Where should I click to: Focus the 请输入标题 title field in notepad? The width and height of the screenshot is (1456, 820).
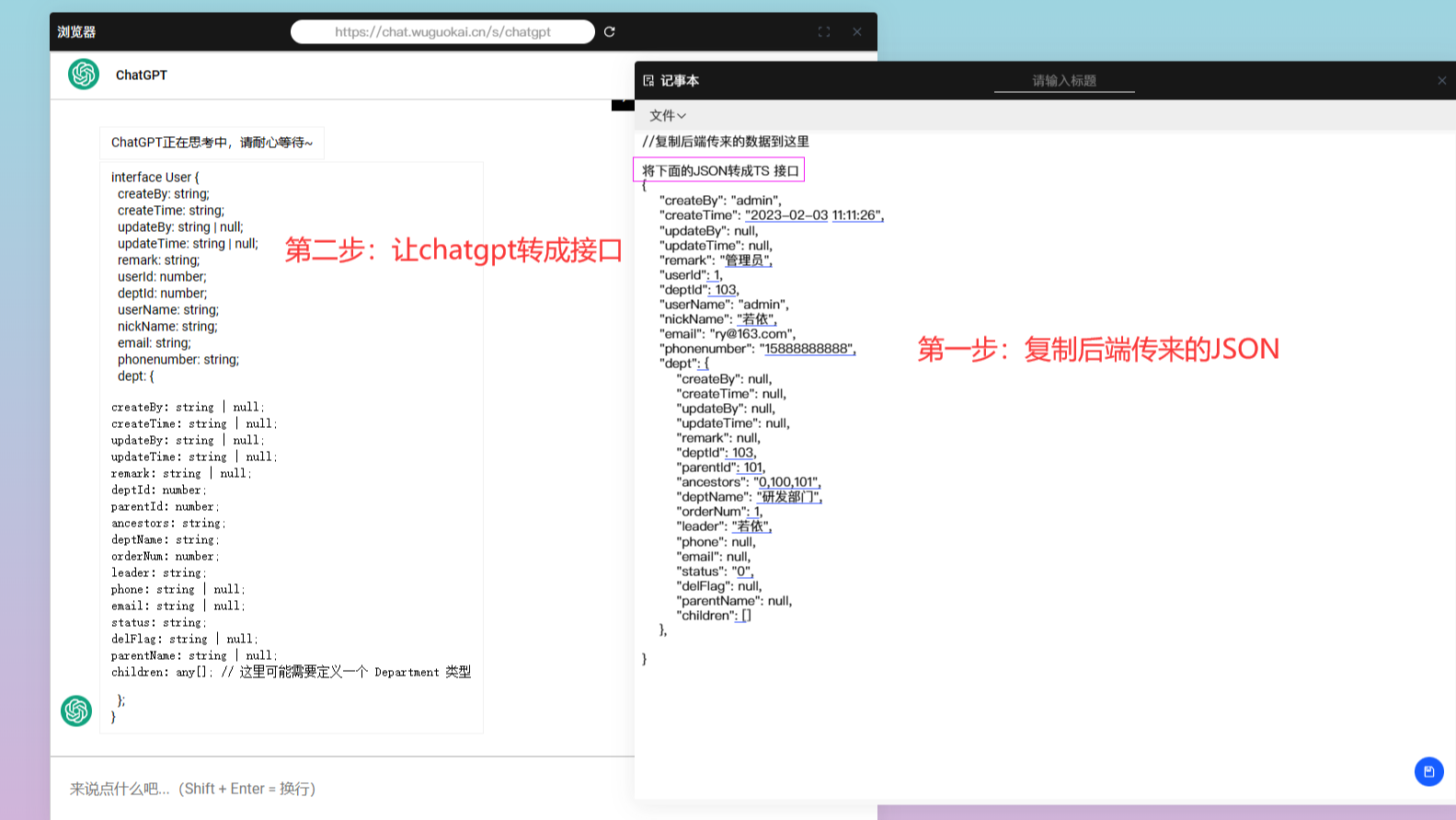pyautogui.click(x=1064, y=81)
